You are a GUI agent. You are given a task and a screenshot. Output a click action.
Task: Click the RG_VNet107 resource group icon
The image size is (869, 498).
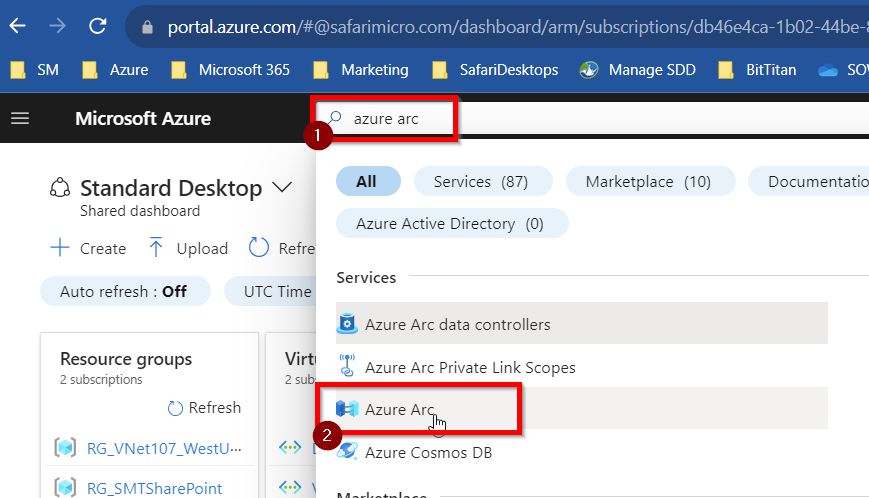65,447
